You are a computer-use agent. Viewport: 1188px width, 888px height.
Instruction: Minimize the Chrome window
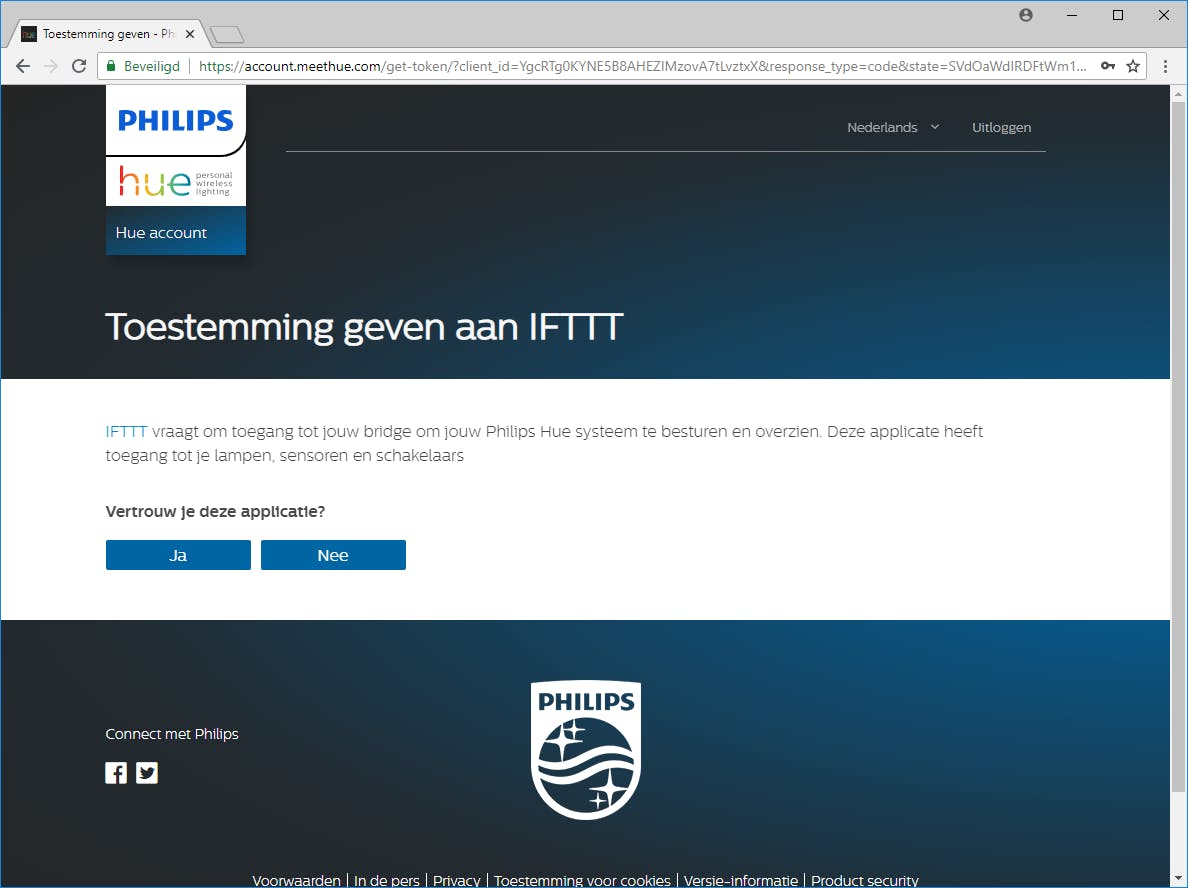tap(1072, 15)
